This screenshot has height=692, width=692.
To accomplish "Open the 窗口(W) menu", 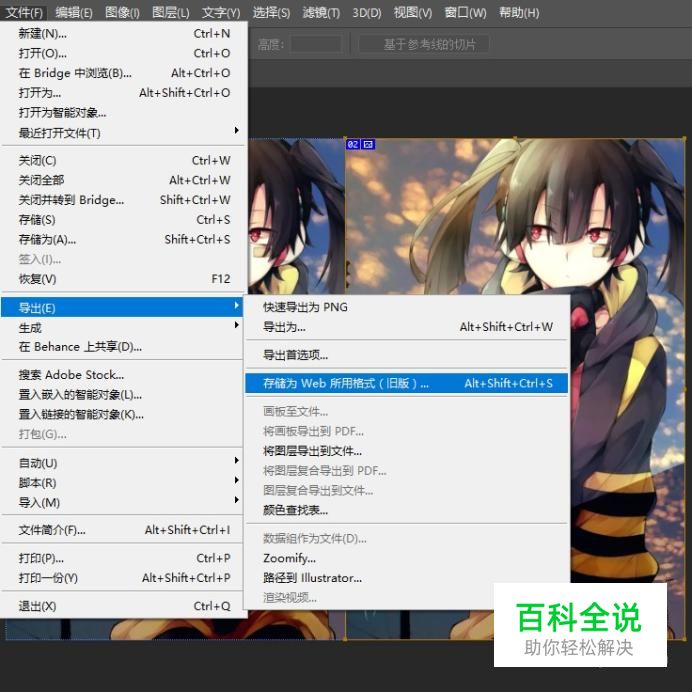I will pyautogui.click(x=465, y=12).
